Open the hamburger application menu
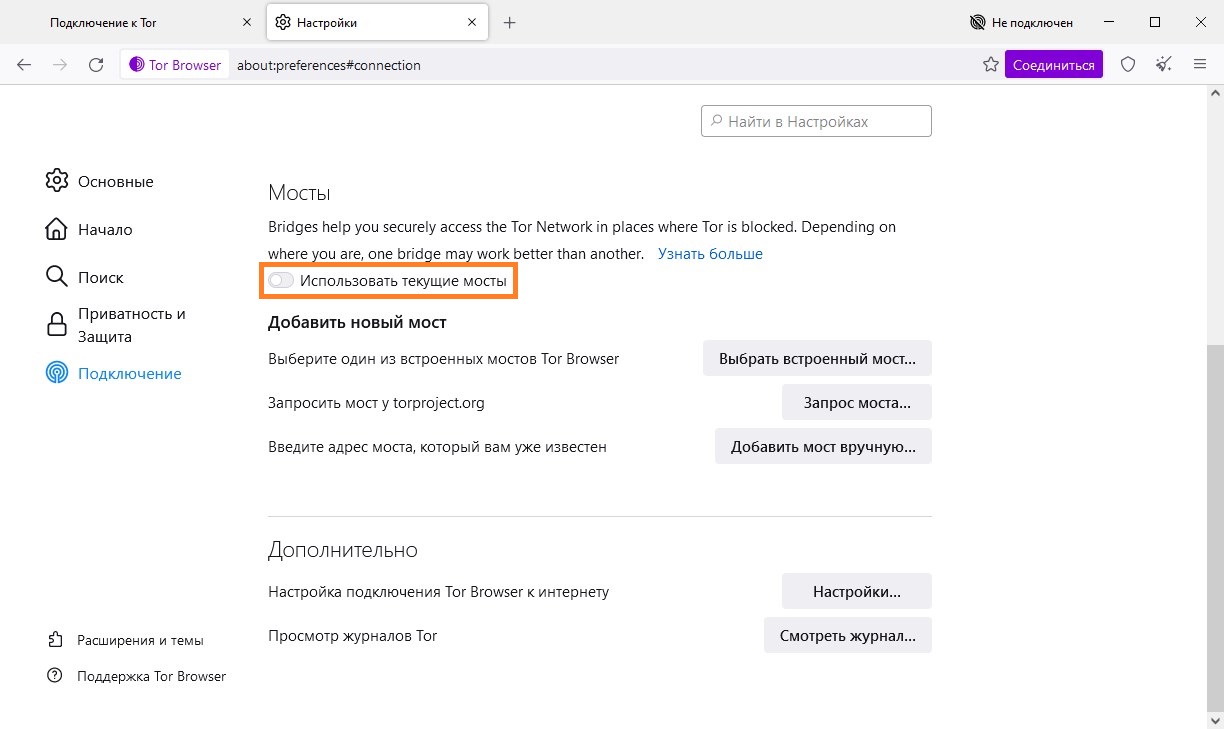Viewport: 1224px width, 729px height. click(x=1200, y=65)
